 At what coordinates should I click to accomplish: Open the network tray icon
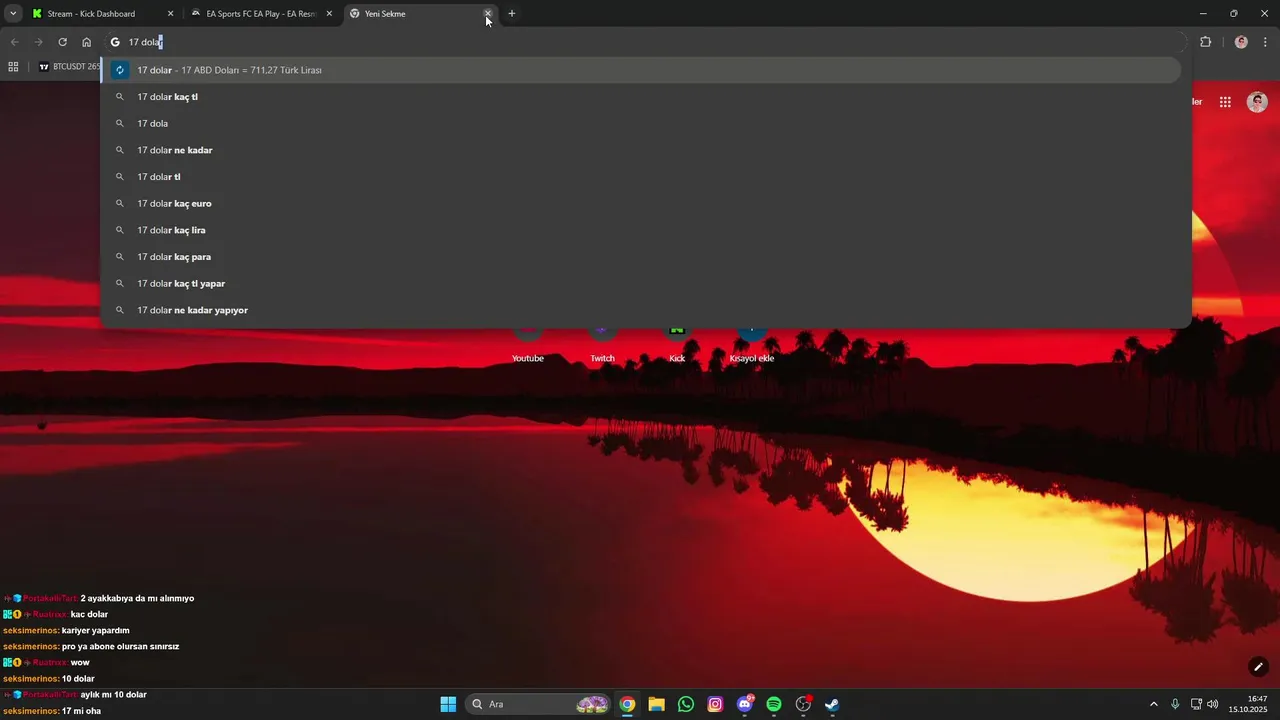point(1196,704)
